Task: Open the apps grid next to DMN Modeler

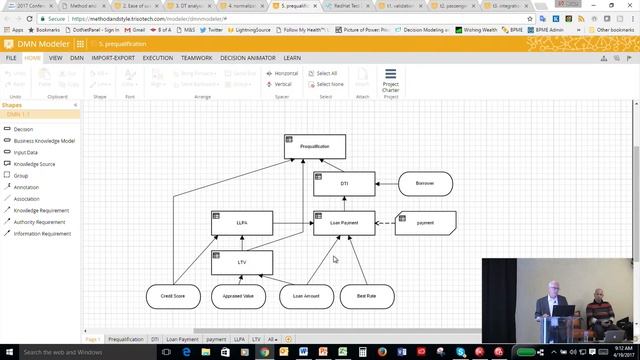Action: click(80, 44)
